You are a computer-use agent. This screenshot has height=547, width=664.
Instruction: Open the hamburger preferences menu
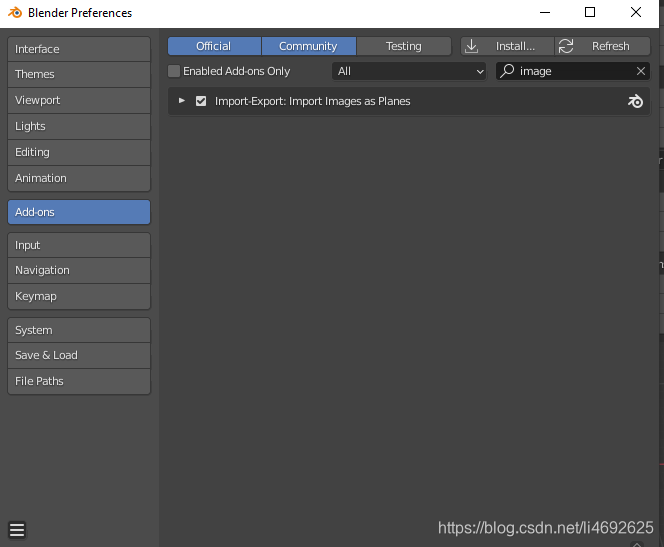click(x=17, y=530)
